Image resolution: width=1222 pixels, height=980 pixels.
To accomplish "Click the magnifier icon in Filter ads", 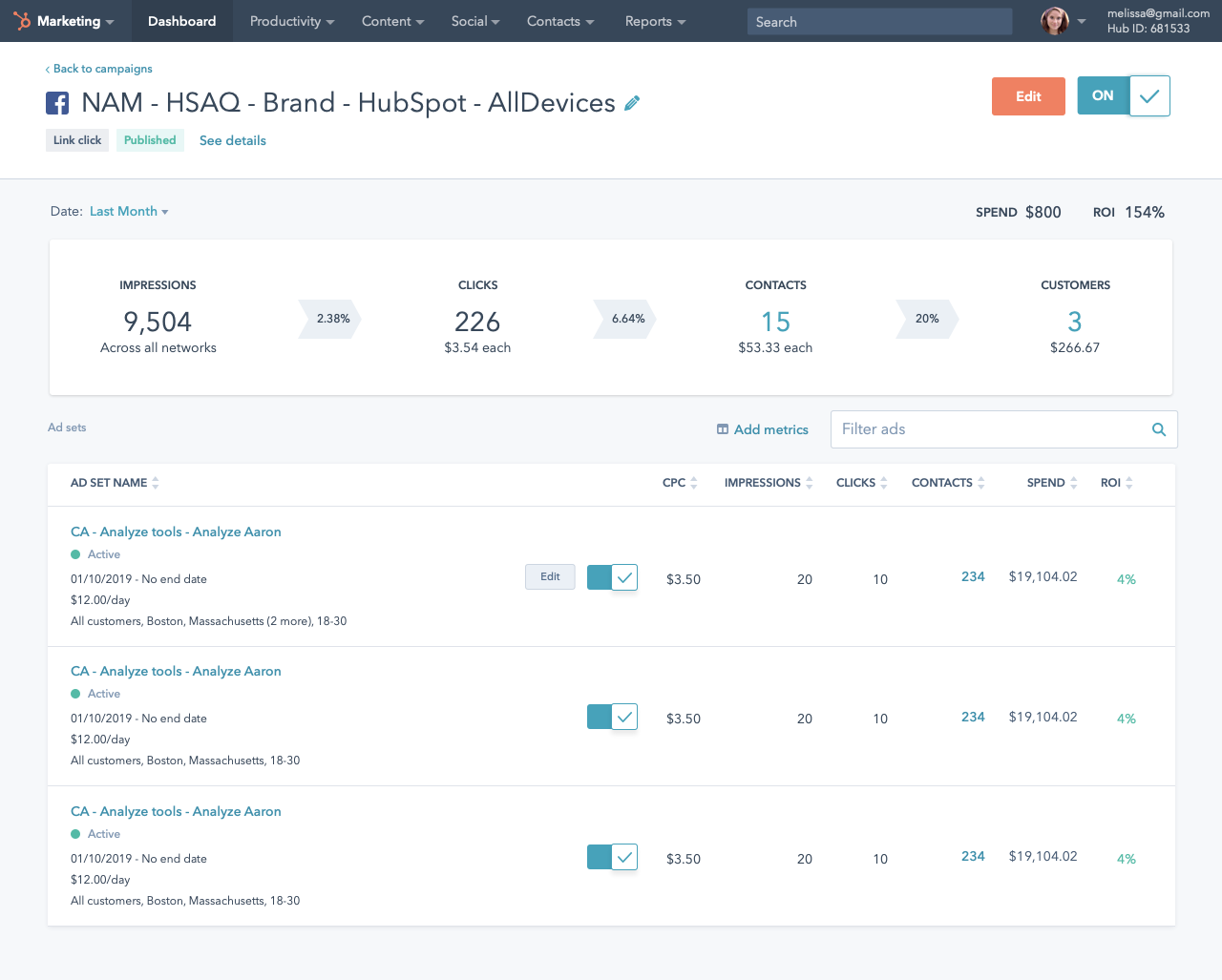I will click(x=1159, y=429).
